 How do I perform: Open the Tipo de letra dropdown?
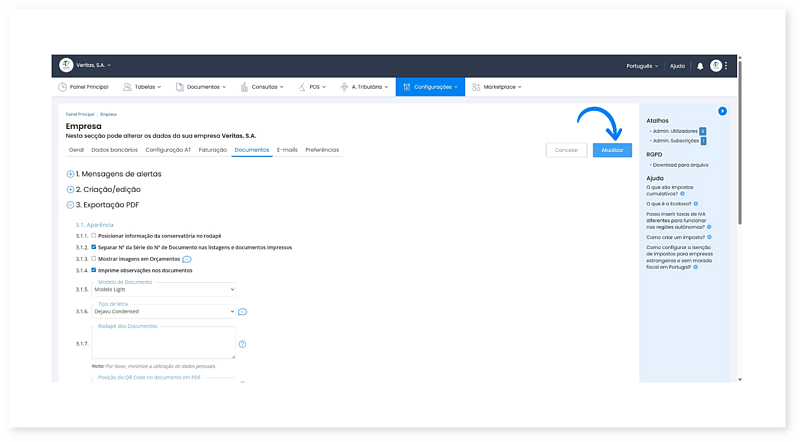163,311
